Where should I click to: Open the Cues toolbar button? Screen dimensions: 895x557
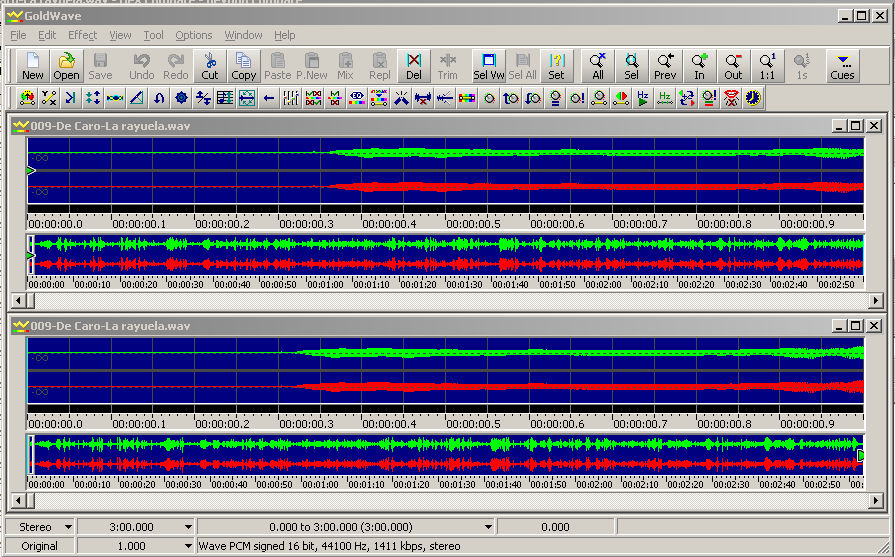pyautogui.click(x=842, y=66)
